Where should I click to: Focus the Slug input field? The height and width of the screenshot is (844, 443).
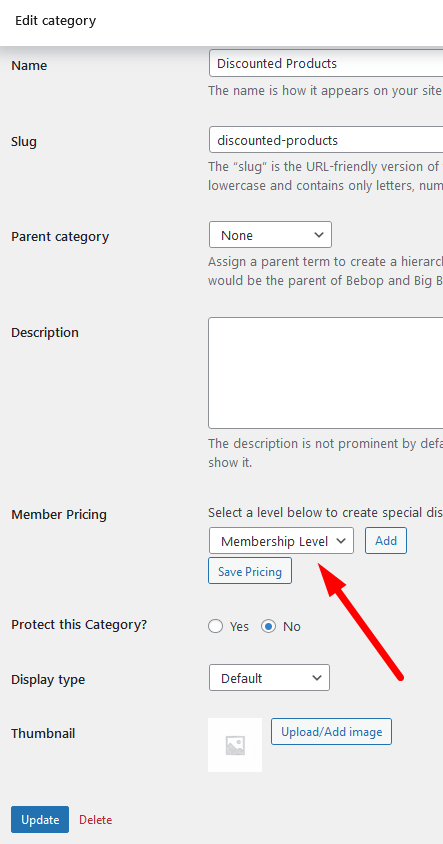point(326,140)
